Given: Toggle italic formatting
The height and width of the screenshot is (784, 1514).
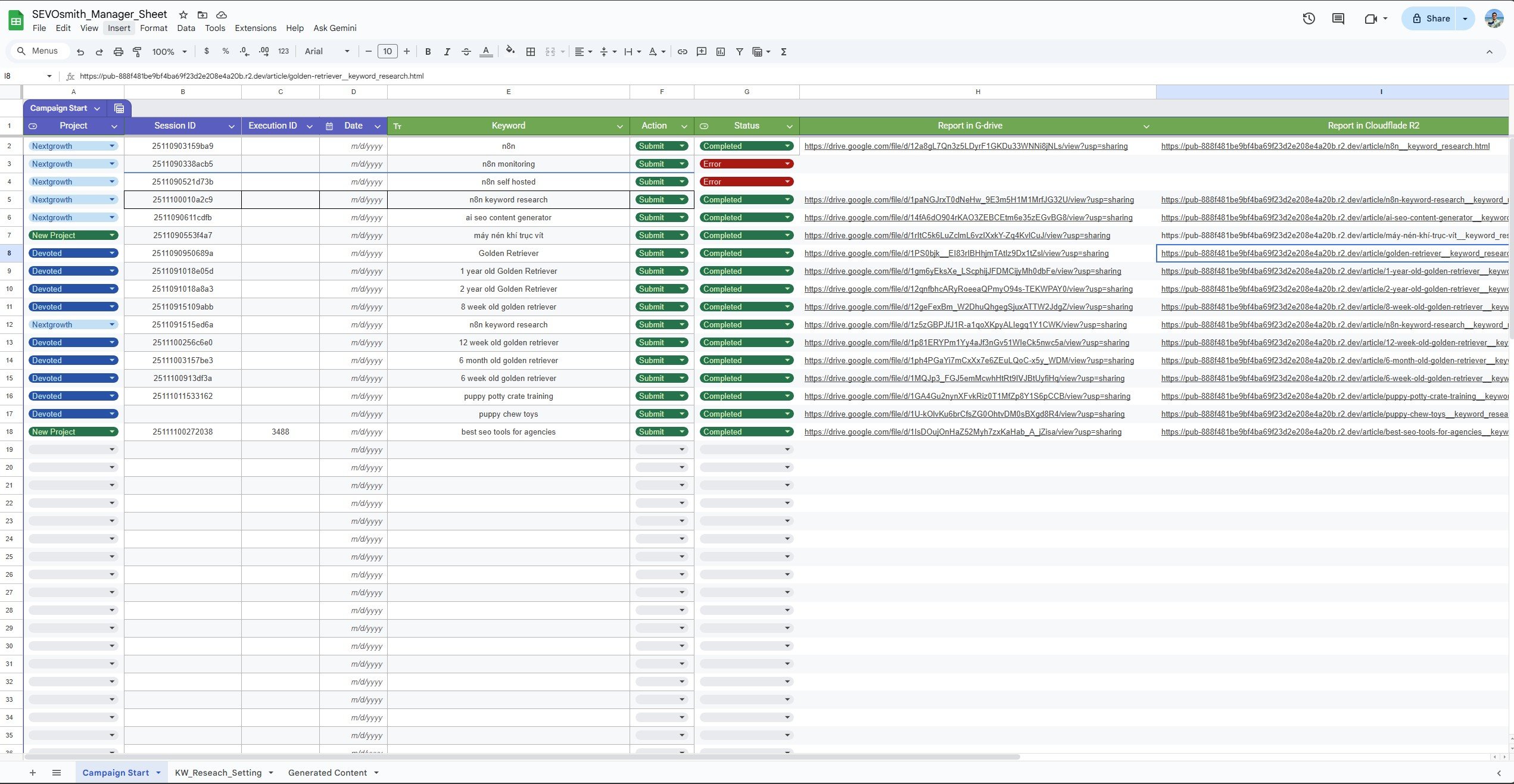Looking at the screenshot, I should (x=447, y=52).
